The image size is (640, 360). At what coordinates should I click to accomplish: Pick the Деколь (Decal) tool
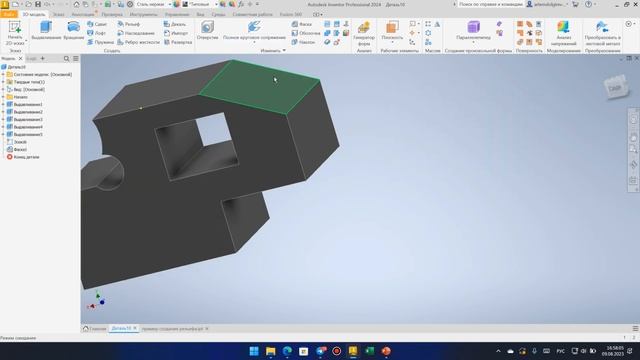[175, 24]
